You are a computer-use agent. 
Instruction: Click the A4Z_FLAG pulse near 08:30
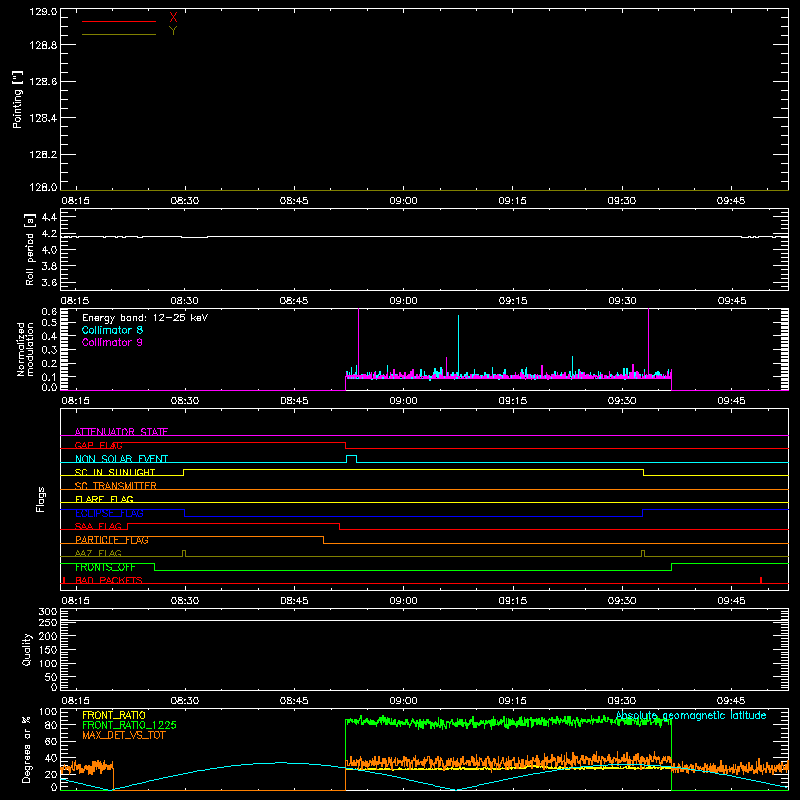pyautogui.click(x=184, y=554)
